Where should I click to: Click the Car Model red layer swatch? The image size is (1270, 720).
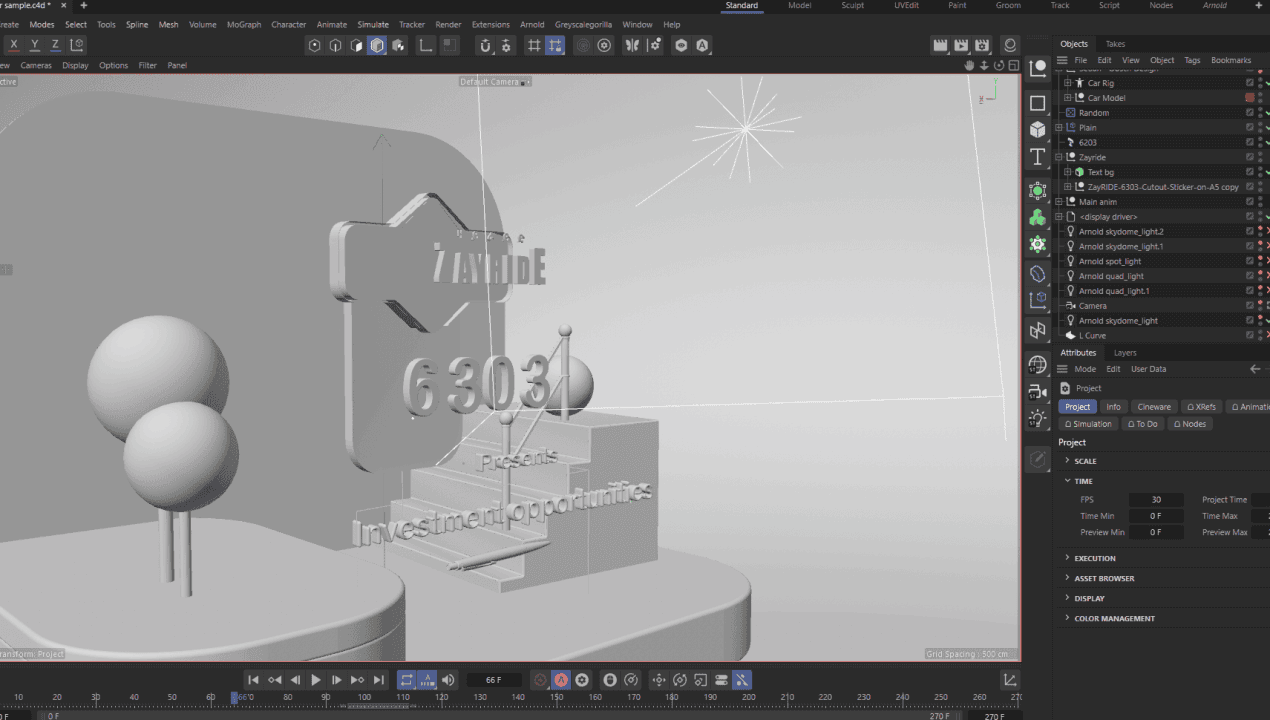(x=1249, y=98)
